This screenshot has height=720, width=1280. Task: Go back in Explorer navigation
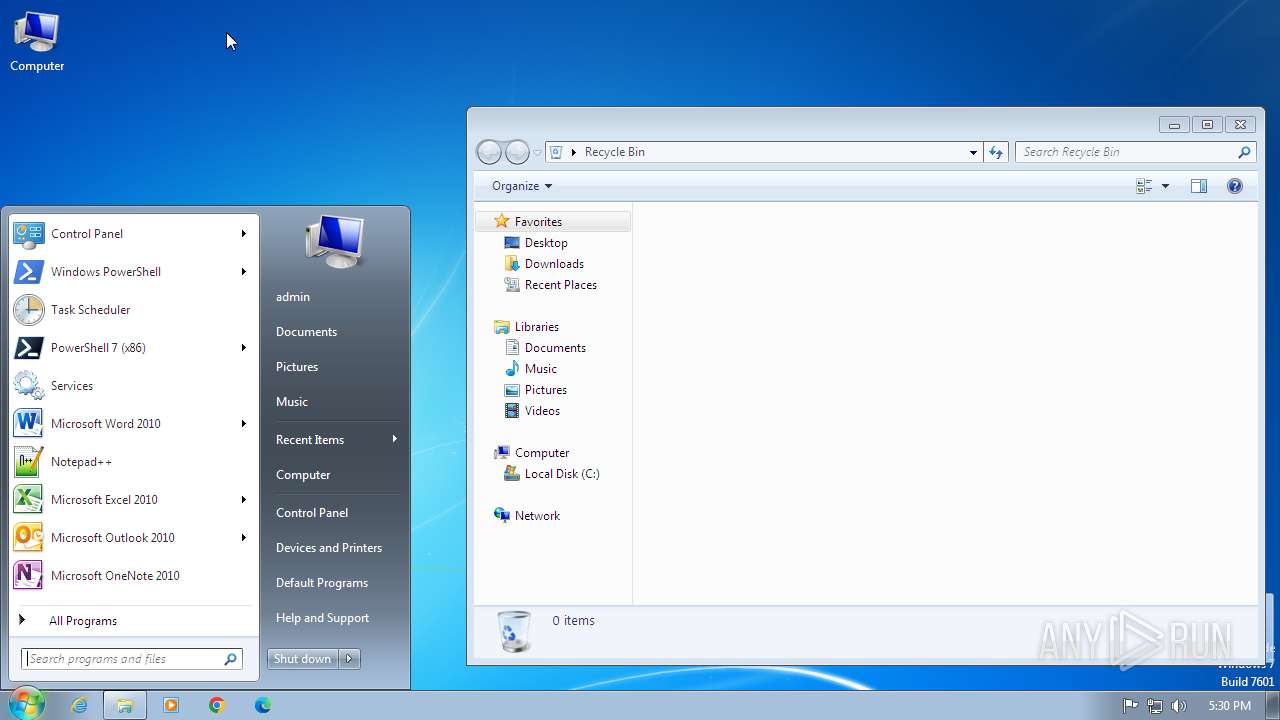coord(489,152)
